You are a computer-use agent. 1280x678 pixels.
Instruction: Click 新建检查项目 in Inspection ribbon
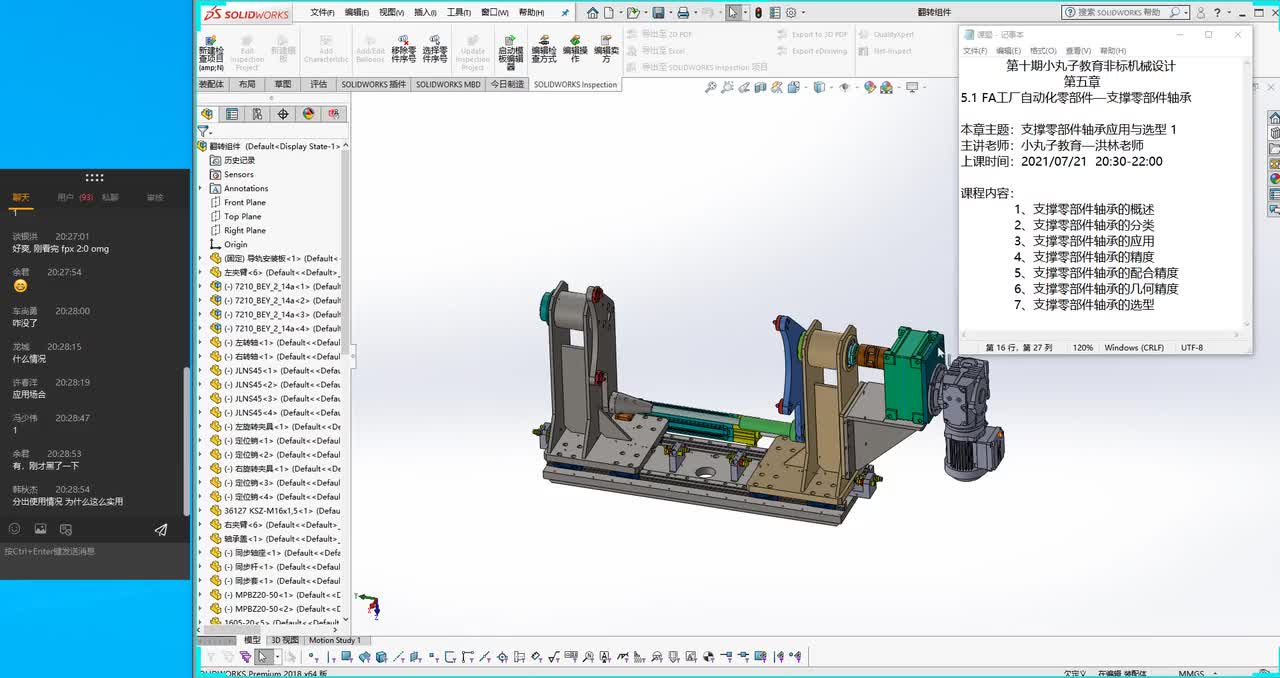coord(211,51)
